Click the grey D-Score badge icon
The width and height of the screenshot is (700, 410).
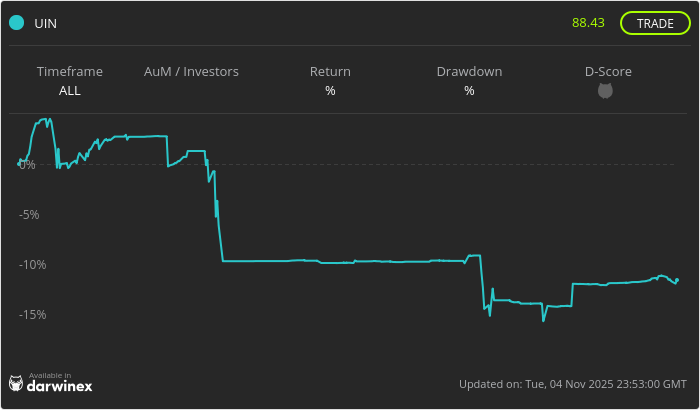pyautogui.click(x=605, y=91)
